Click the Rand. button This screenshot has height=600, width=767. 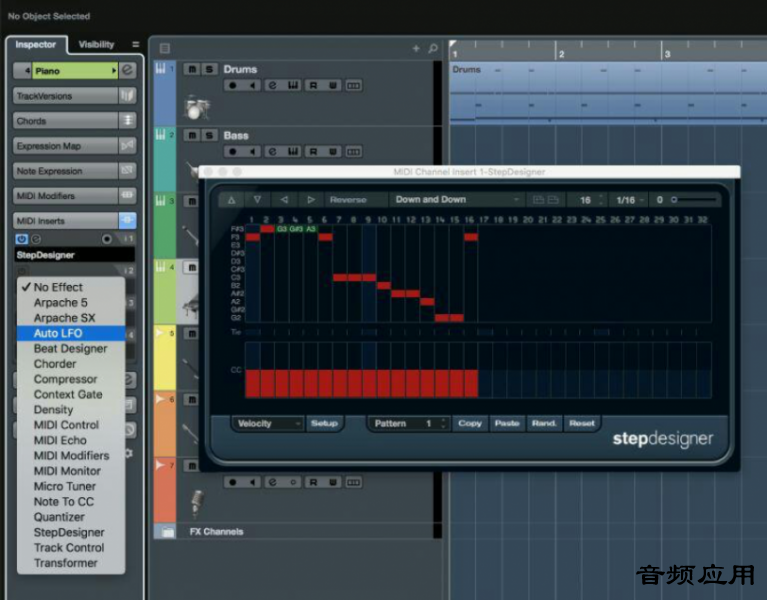pyautogui.click(x=544, y=423)
